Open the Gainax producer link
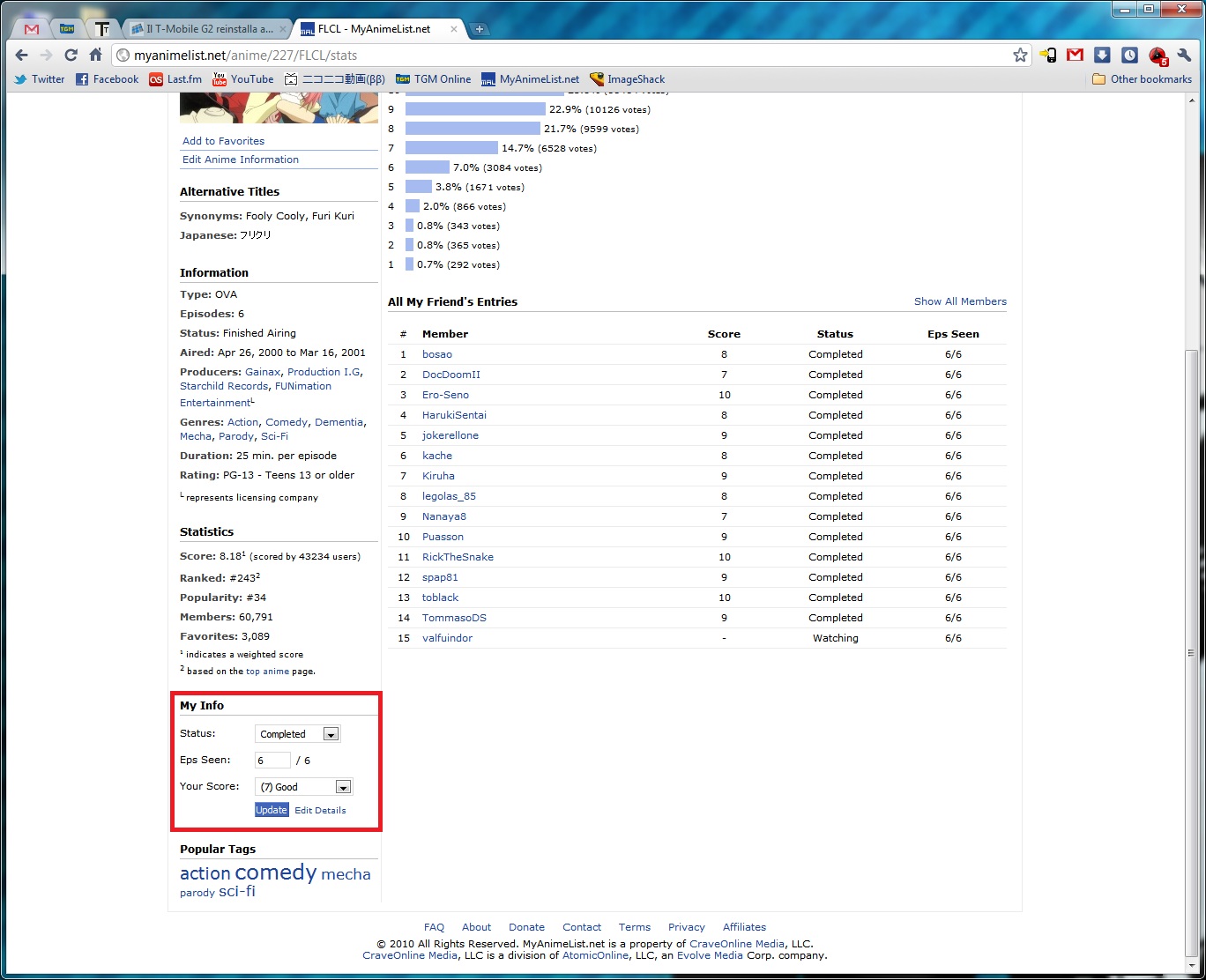The image size is (1206, 980). (263, 372)
